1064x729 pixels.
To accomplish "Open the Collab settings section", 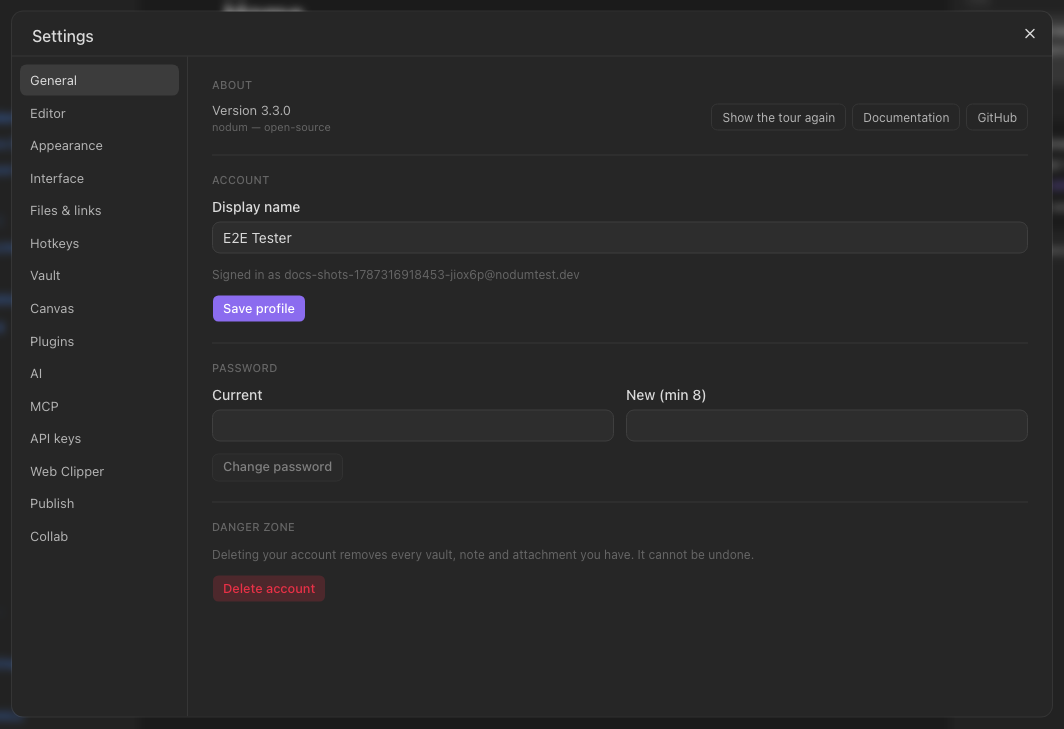I will click(99, 536).
